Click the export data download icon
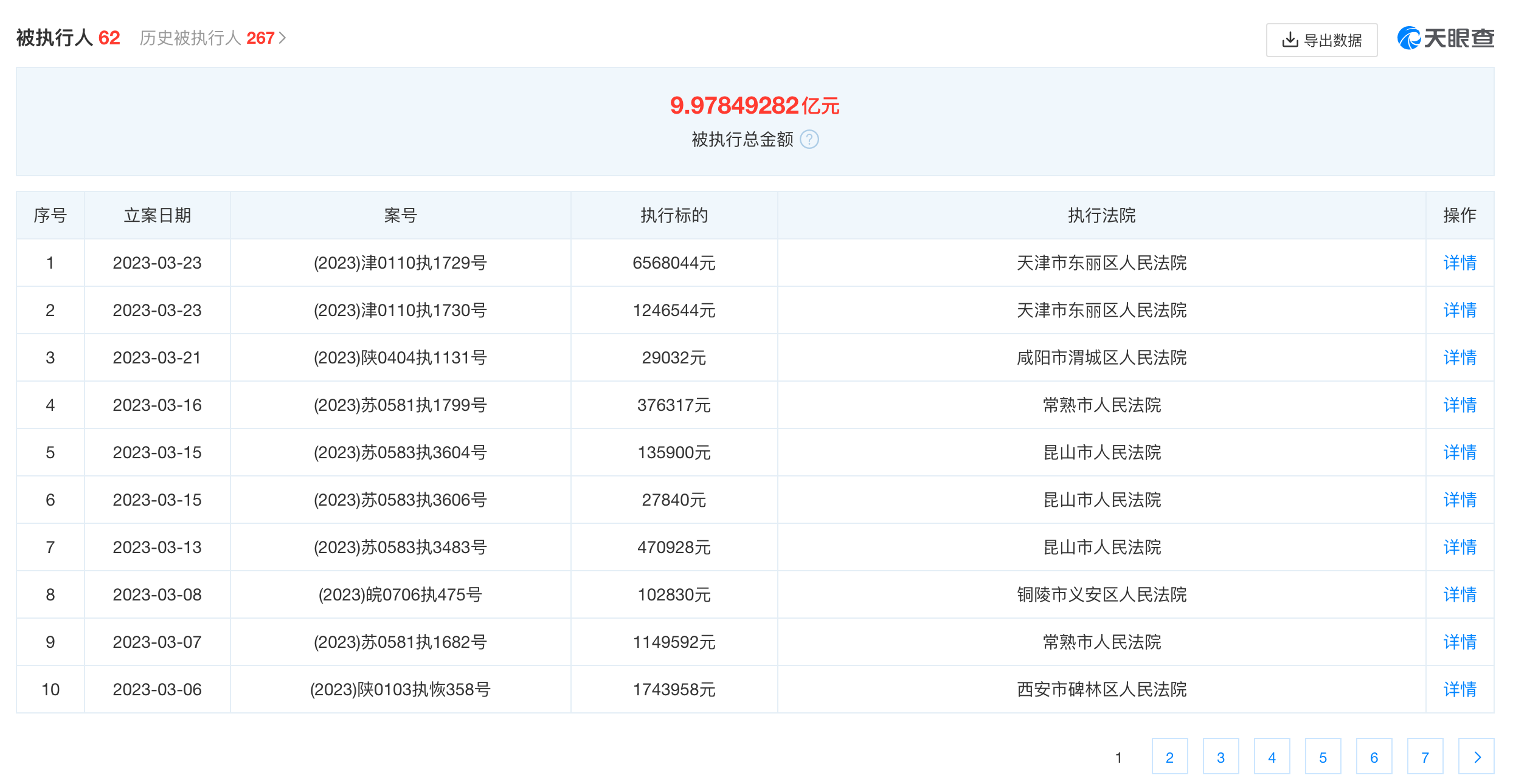 click(1289, 40)
